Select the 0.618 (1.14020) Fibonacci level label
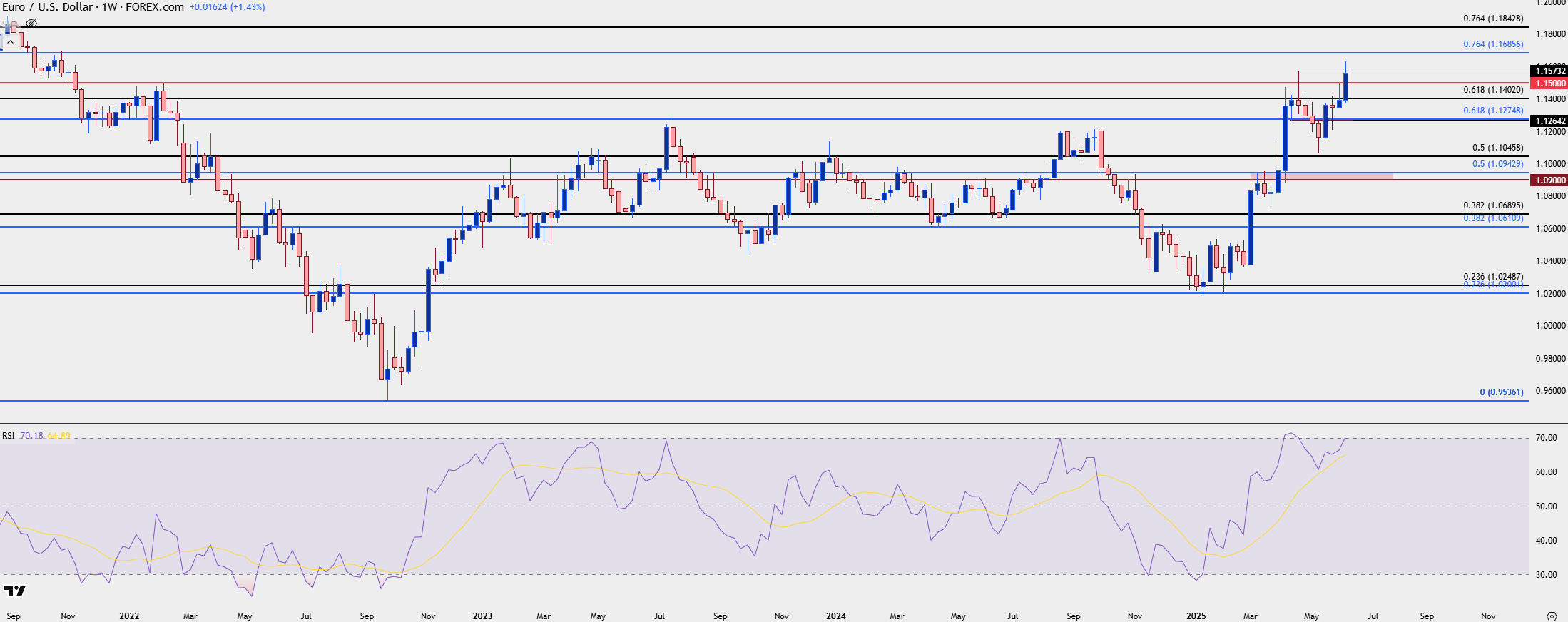Screen dimensions: 1568x622 (x=1492, y=90)
